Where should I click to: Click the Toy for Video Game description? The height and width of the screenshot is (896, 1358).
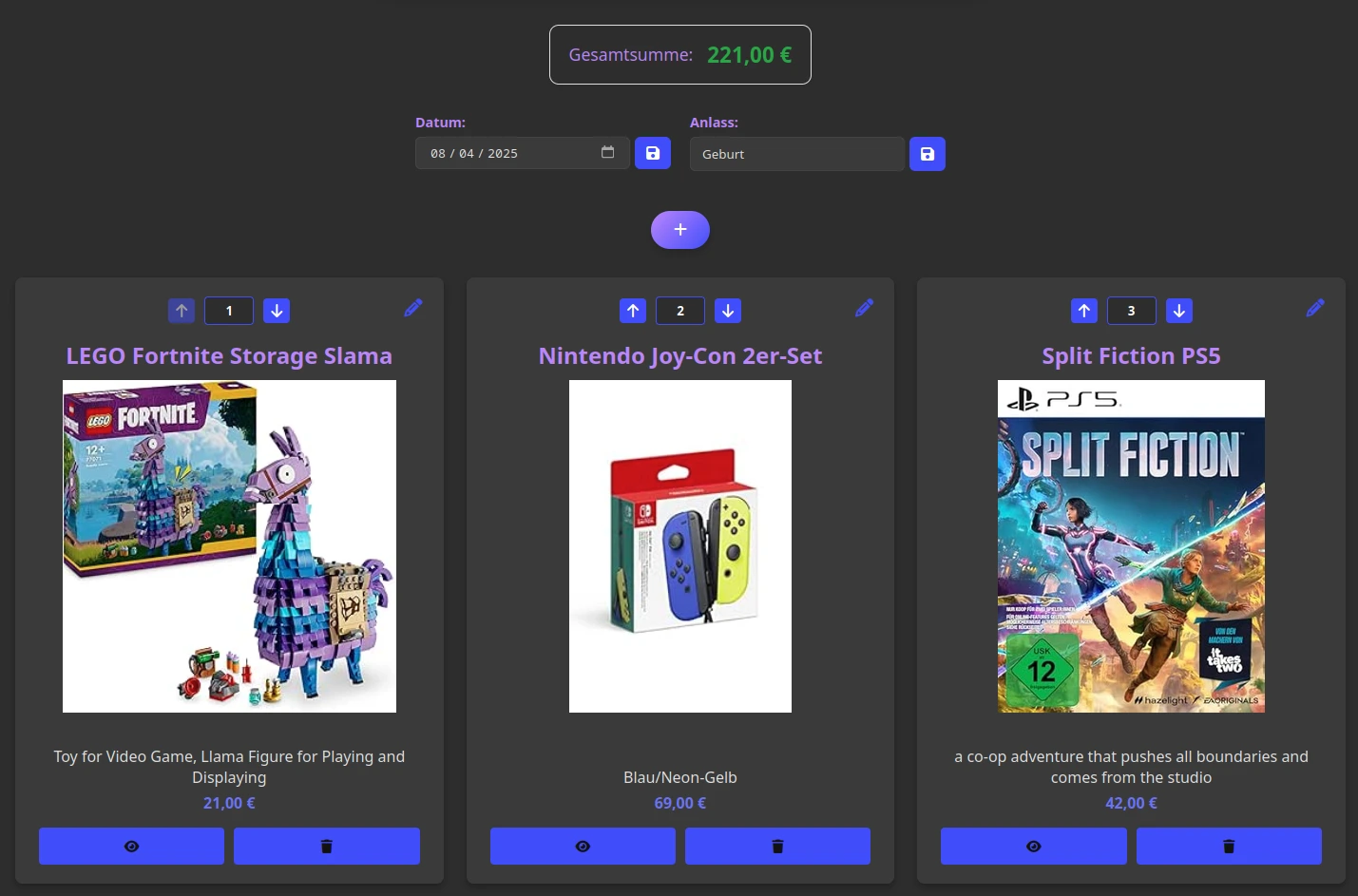pyautogui.click(x=229, y=767)
